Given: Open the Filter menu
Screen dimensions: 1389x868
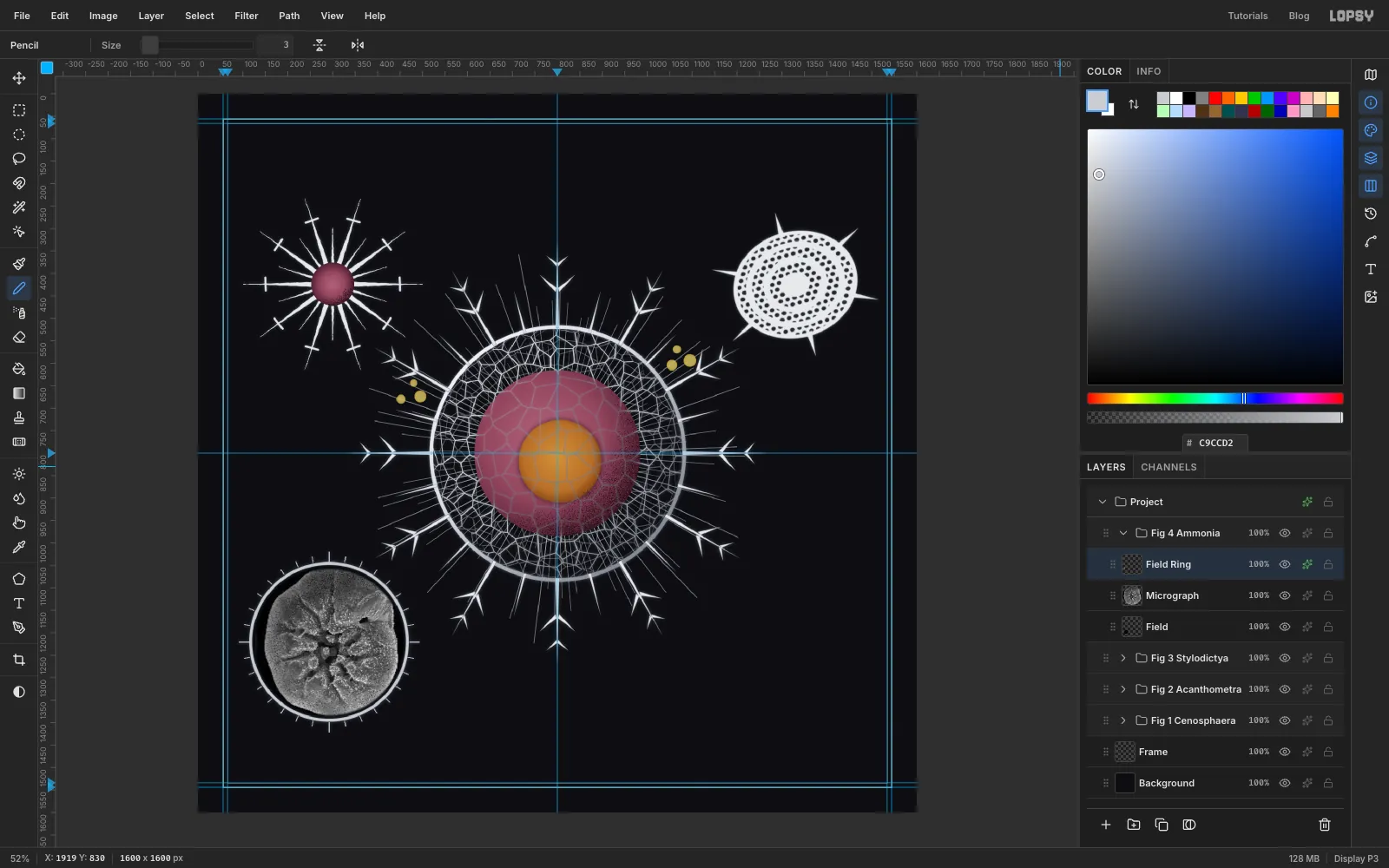Looking at the screenshot, I should (246, 16).
